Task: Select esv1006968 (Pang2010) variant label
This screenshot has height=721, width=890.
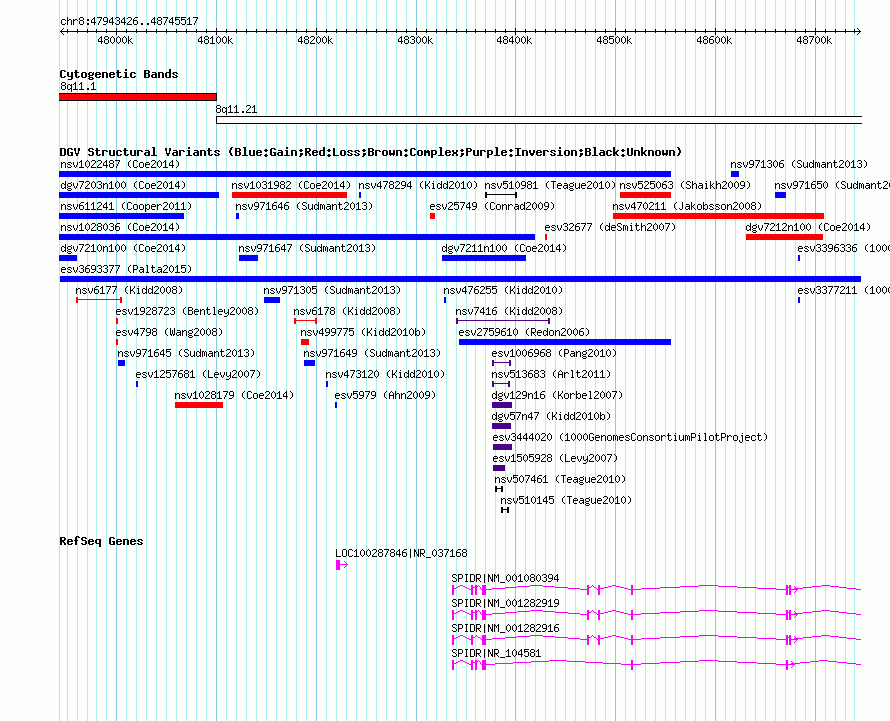Action: pos(554,353)
